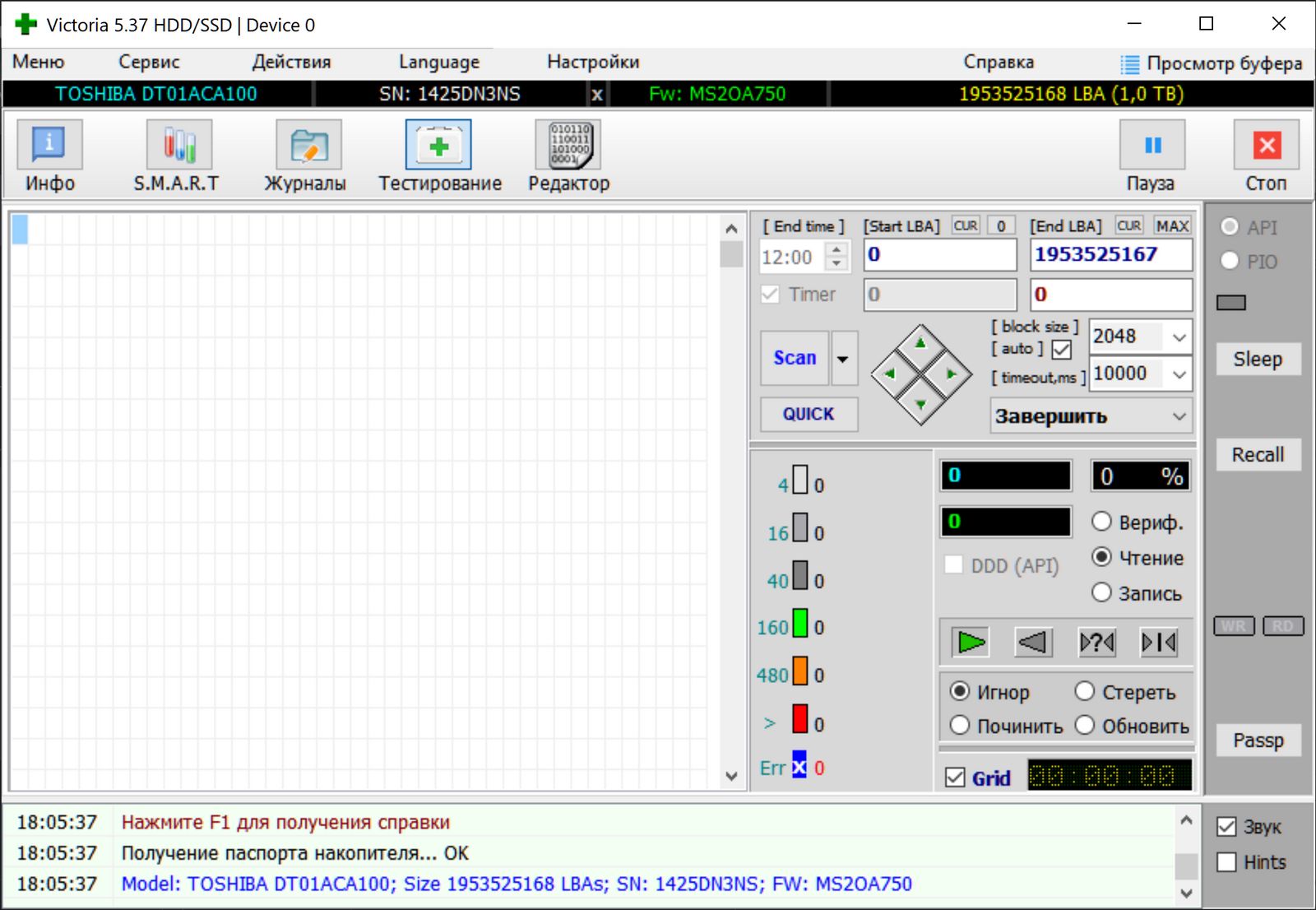The width and height of the screenshot is (1316, 910).
Task: Click the Start LBA input field
Action: (939, 255)
